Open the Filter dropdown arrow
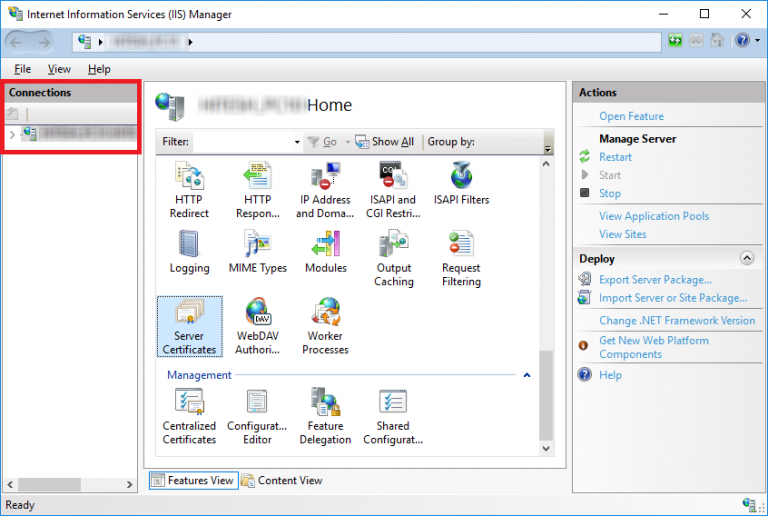The image size is (768, 516). pyautogui.click(x=297, y=142)
